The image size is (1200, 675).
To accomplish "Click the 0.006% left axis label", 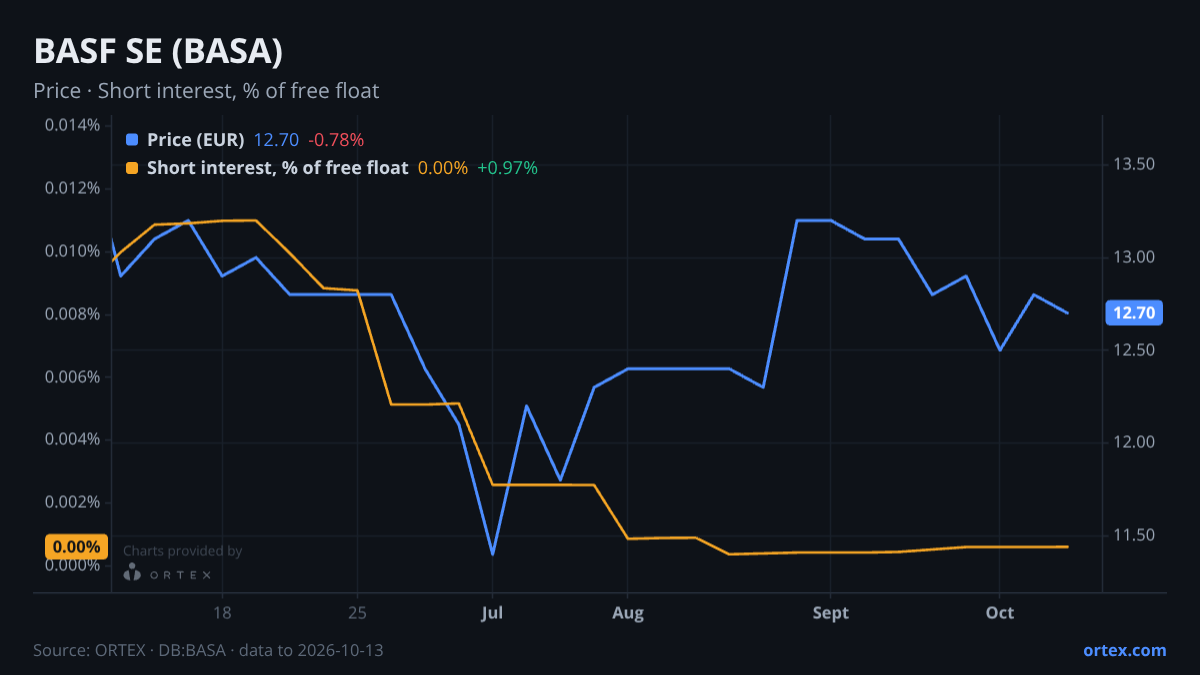I will [x=72, y=377].
